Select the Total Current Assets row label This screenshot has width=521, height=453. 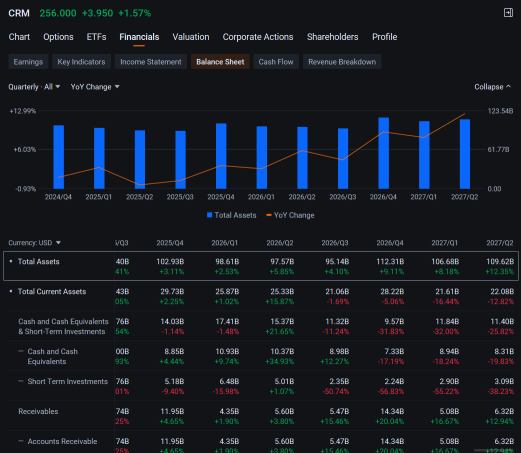point(52,292)
